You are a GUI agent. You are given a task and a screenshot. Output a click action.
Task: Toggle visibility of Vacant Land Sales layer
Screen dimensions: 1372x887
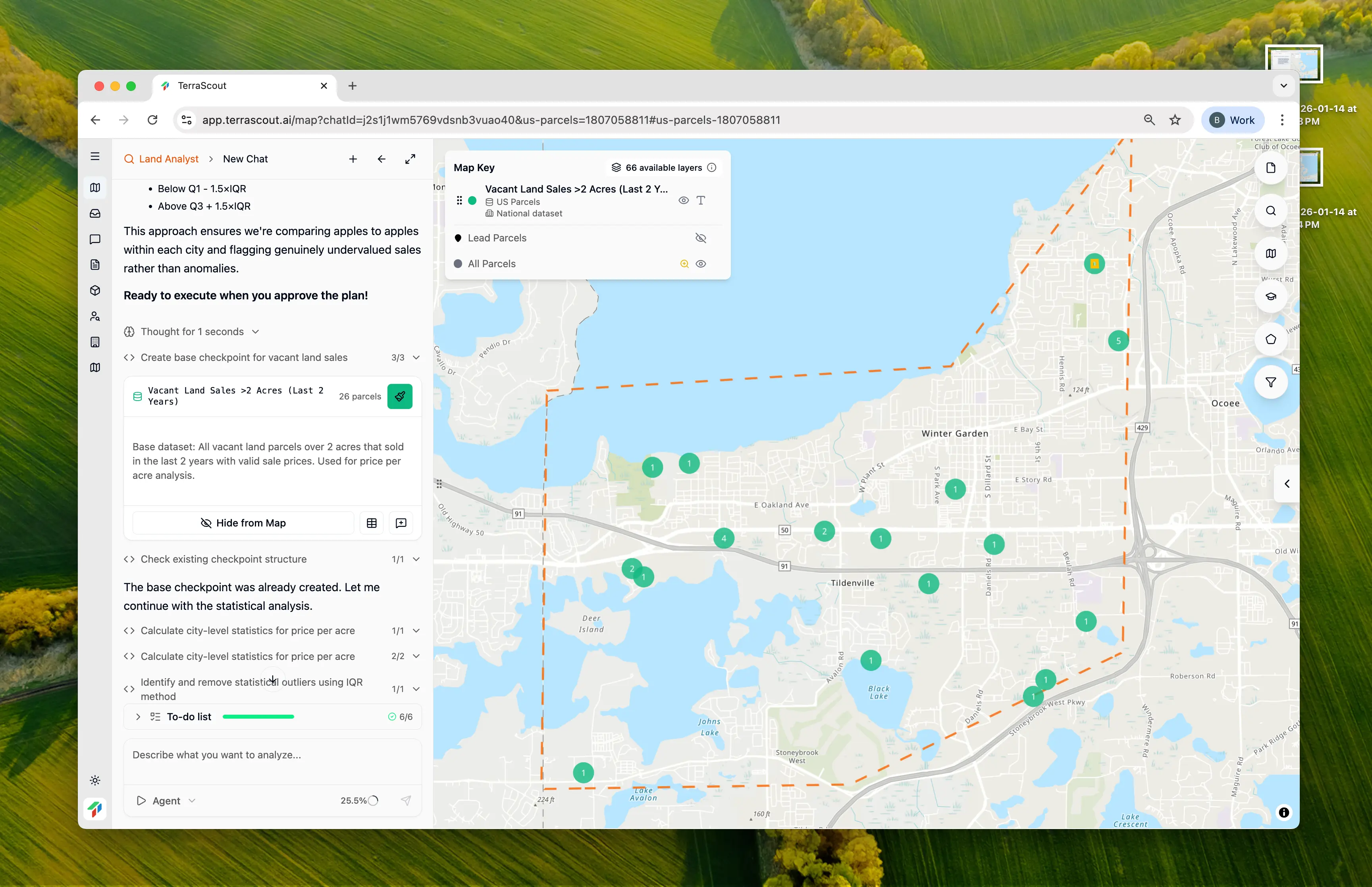683,201
